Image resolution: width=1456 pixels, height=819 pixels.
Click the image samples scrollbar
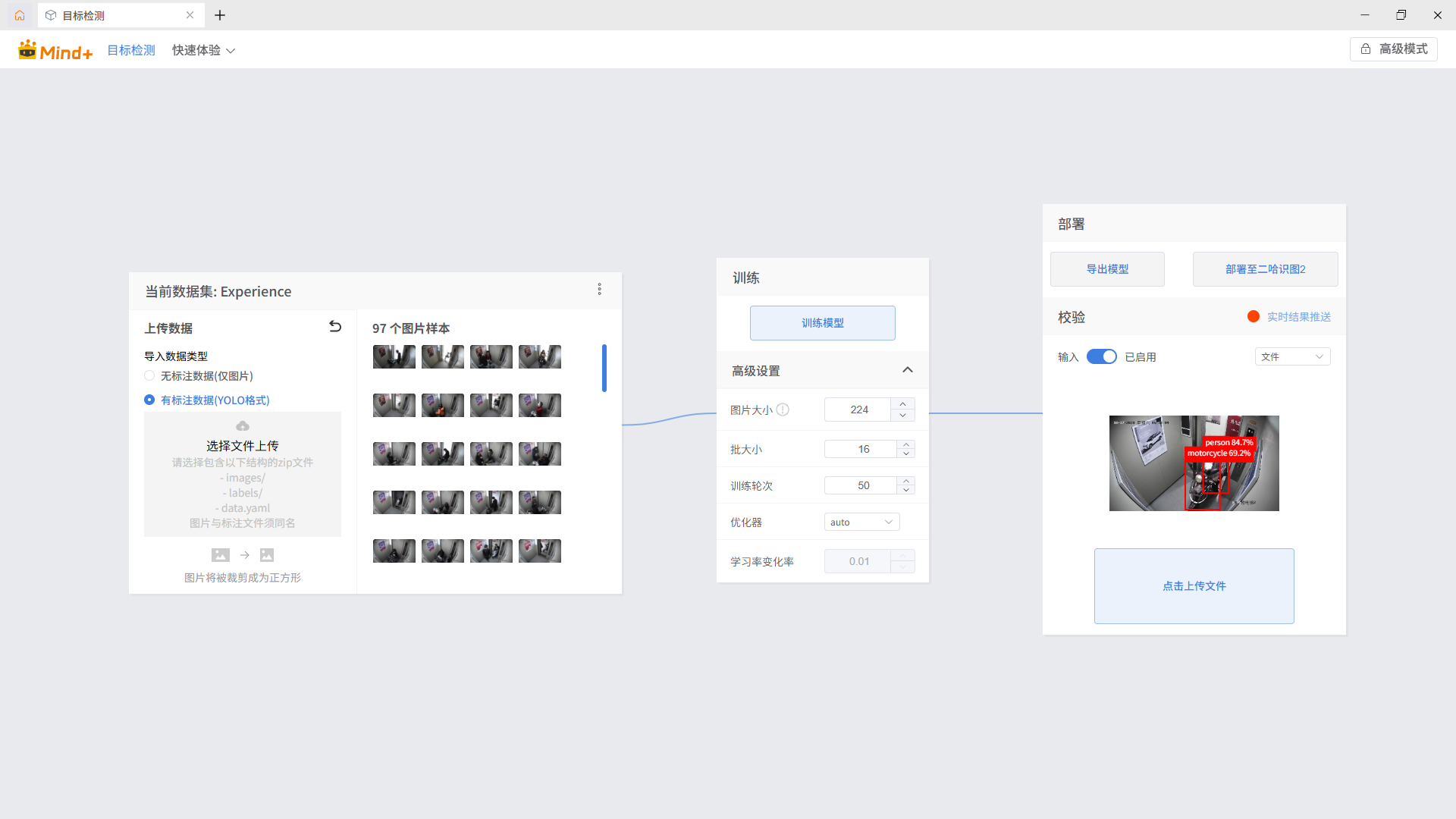click(x=604, y=369)
